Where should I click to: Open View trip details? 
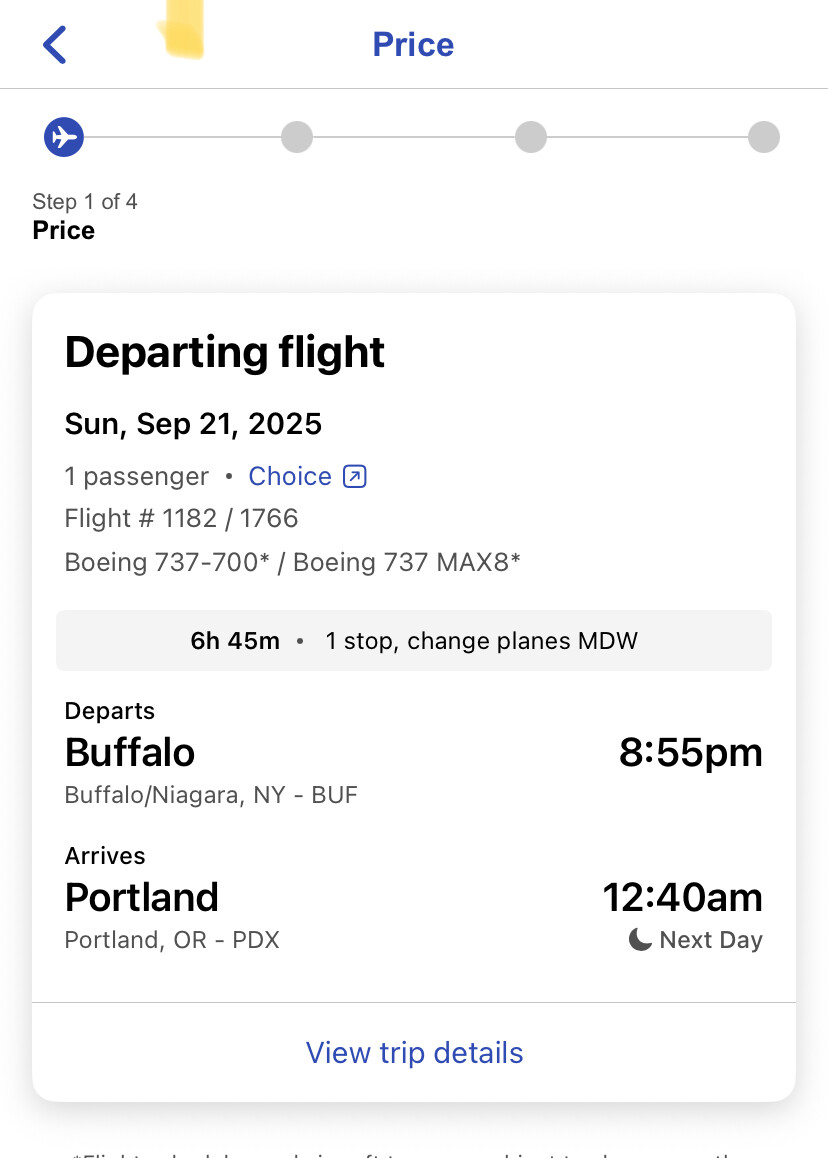click(x=414, y=1053)
